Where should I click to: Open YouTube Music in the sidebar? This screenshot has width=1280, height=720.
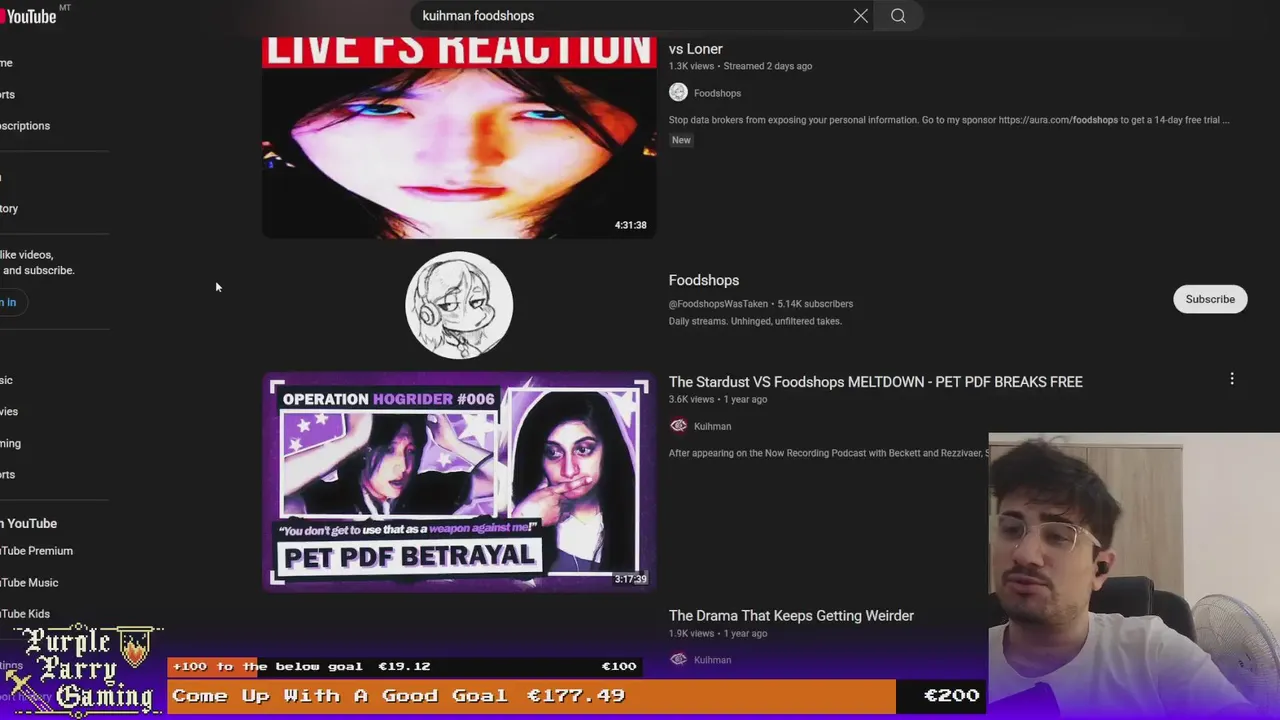tap(29, 583)
